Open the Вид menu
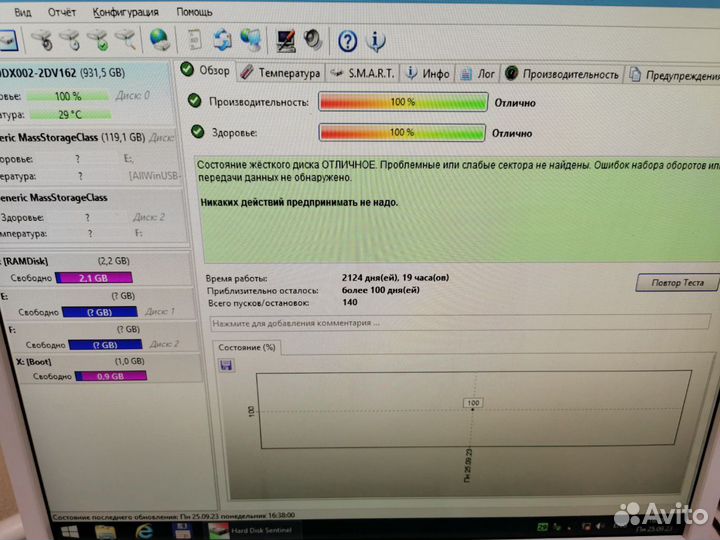The image size is (720, 540). coord(23,12)
